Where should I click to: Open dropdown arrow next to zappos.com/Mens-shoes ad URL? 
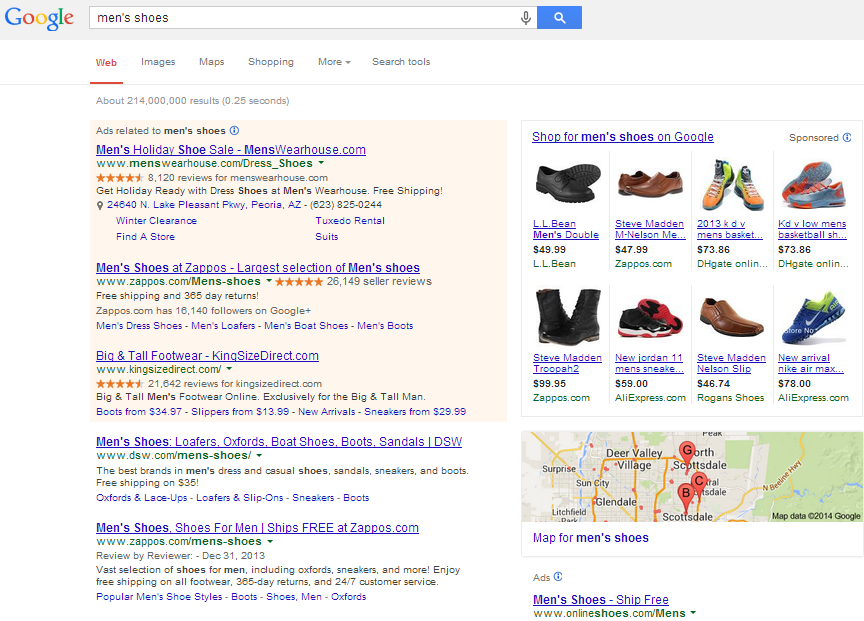click(268, 281)
